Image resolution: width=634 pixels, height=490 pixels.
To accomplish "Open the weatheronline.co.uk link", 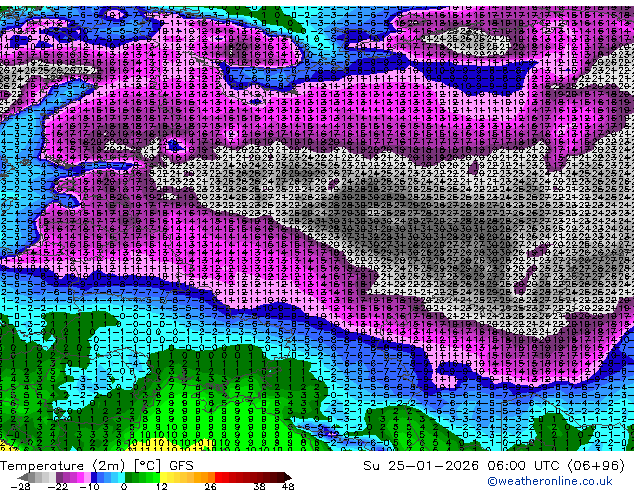I will pos(549,481).
